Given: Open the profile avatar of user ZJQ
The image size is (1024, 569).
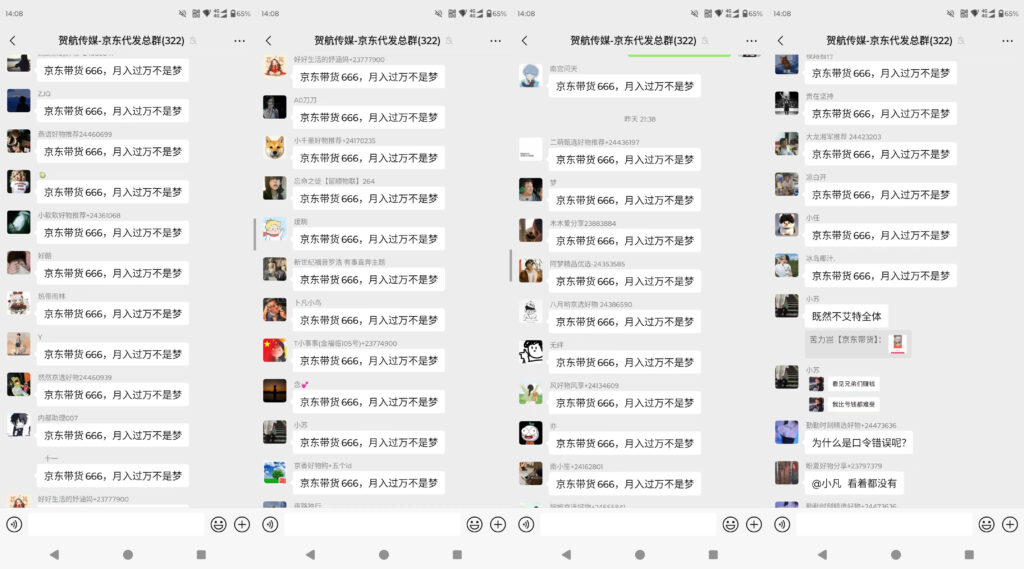Looking at the screenshot, I should 19,101.
